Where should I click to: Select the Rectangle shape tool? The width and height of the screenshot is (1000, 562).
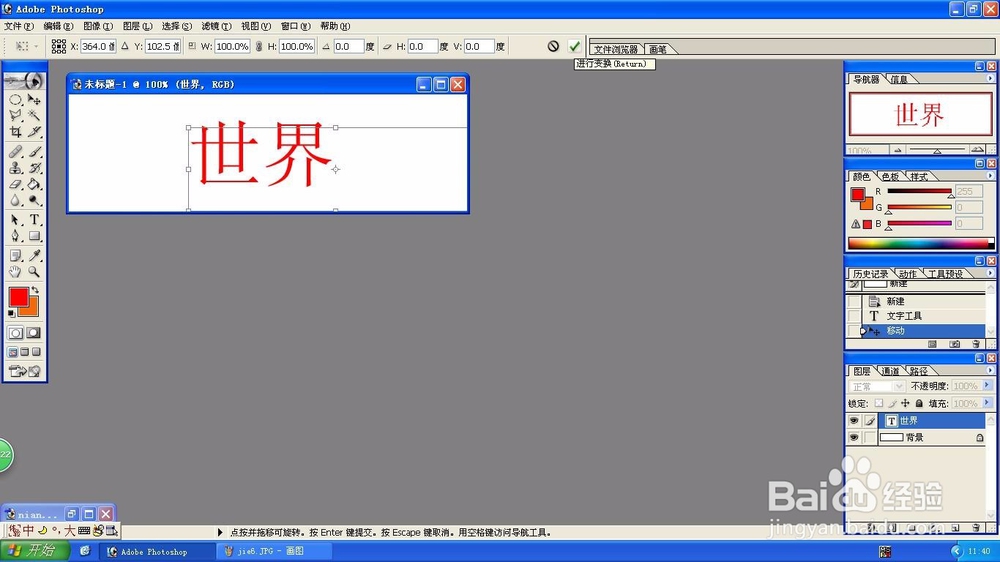[34, 236]
